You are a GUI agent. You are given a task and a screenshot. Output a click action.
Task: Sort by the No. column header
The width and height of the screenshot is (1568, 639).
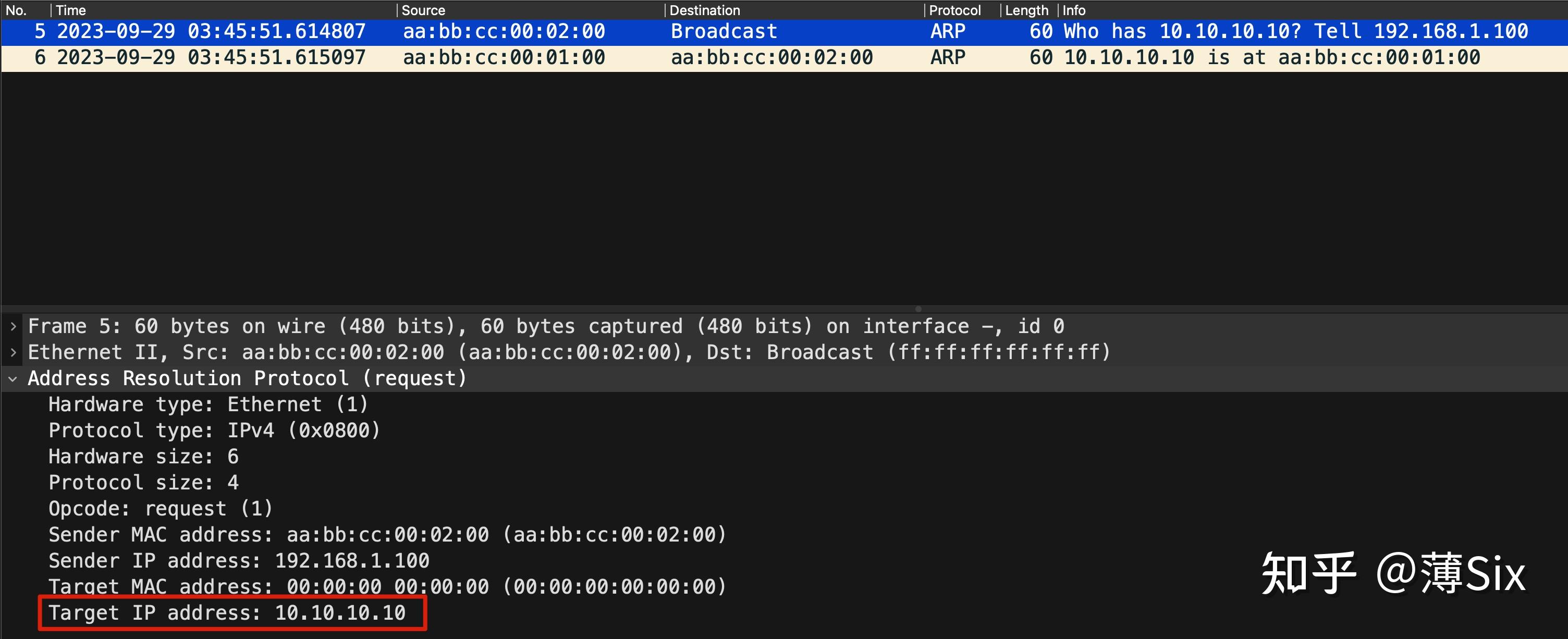(x=17, y=10)
